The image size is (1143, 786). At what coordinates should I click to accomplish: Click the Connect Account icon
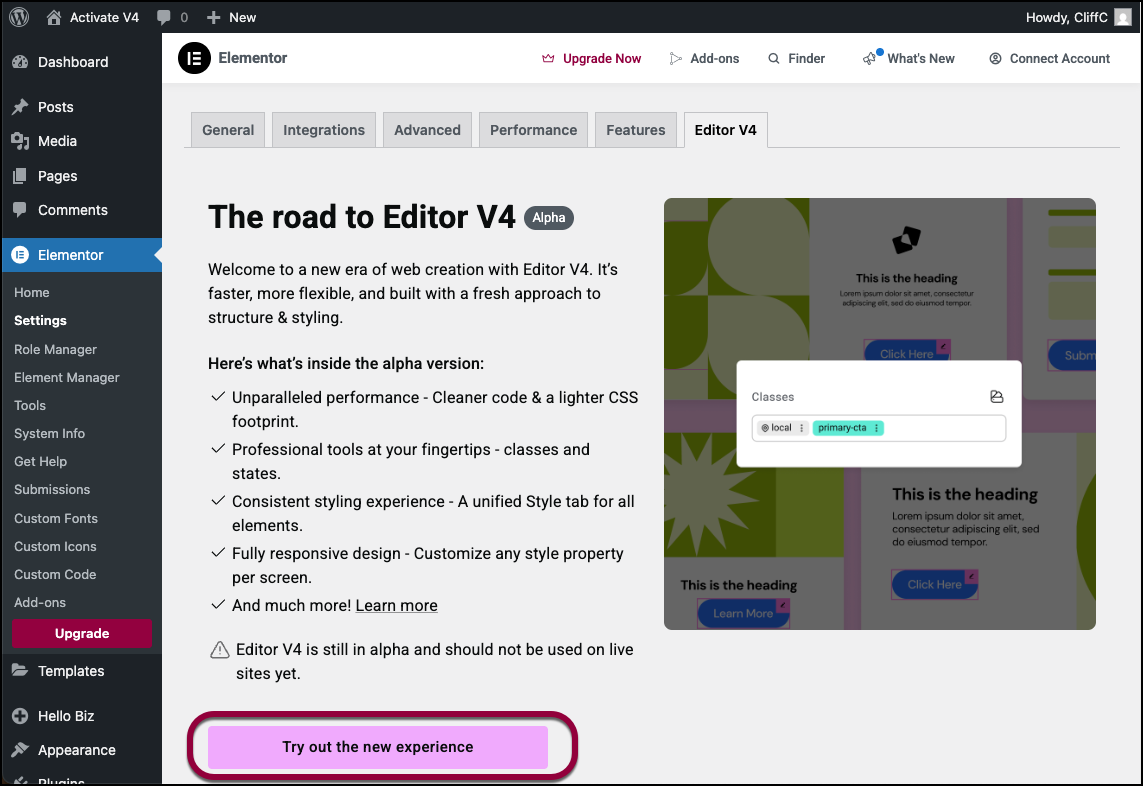995,58
